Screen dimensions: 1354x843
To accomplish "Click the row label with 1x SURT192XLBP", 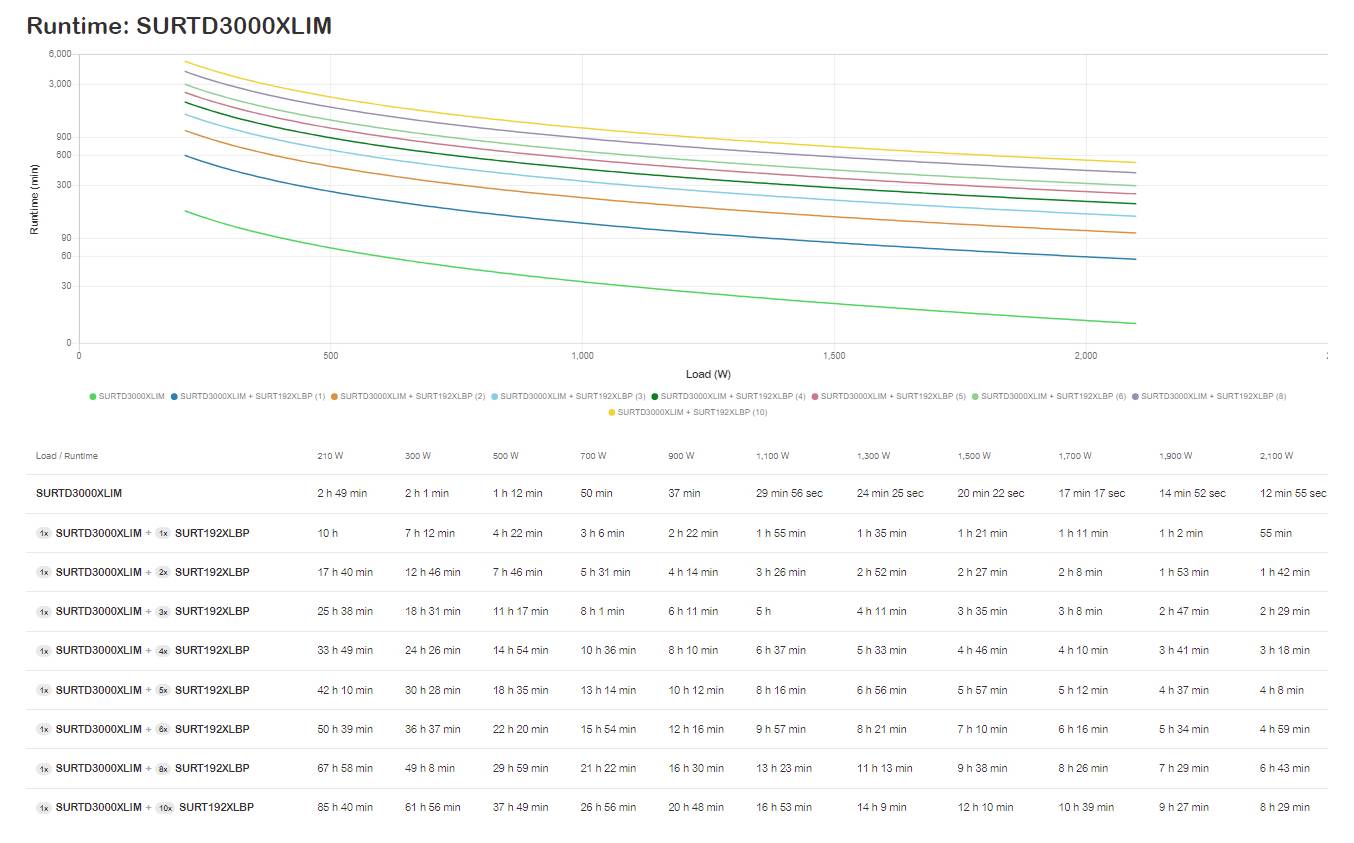I will (x=143, y=533).
